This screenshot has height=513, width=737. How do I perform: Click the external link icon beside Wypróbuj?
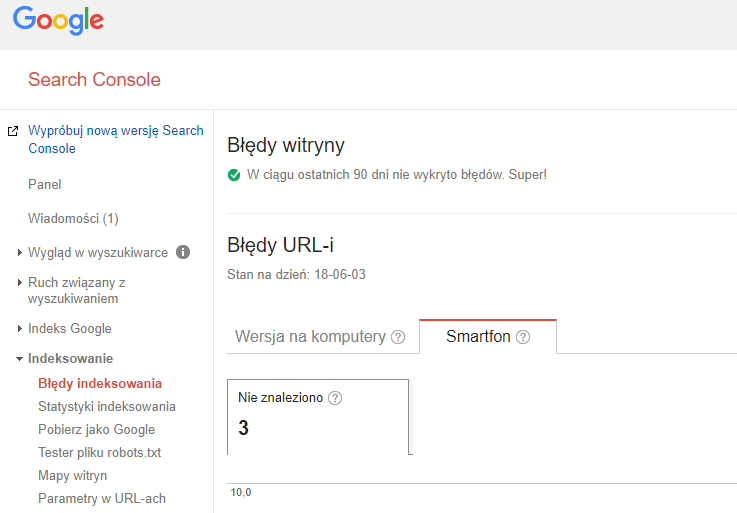click(13, 131)
